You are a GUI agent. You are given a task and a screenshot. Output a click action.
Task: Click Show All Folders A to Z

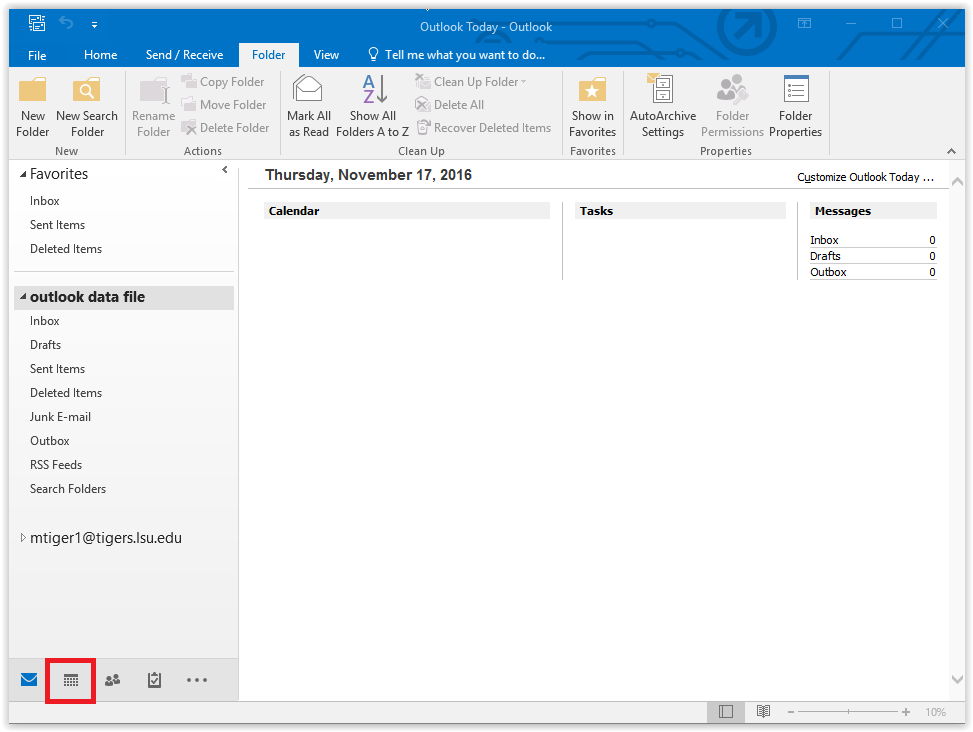tap(372, 107)
